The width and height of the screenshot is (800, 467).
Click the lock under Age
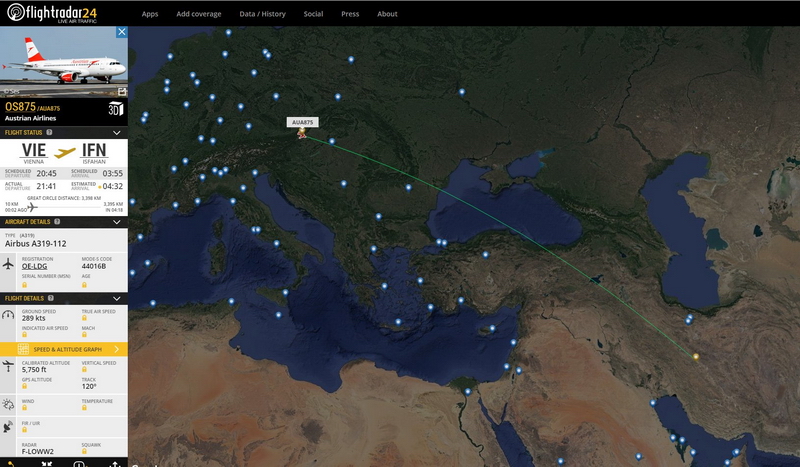tap(84, 285)
